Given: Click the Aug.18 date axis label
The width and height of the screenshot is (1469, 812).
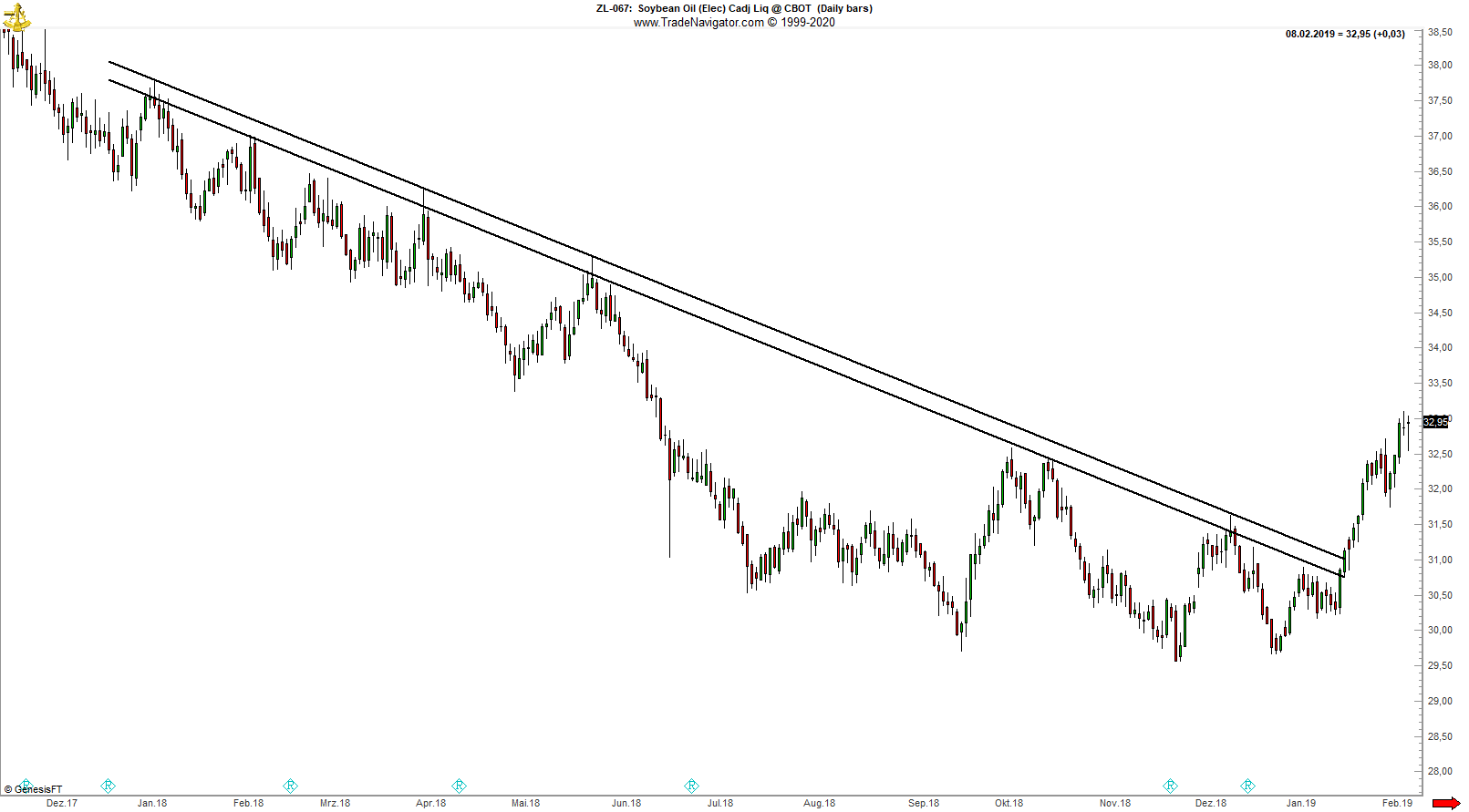Looking at the screenshot, I should pos(819,803).
